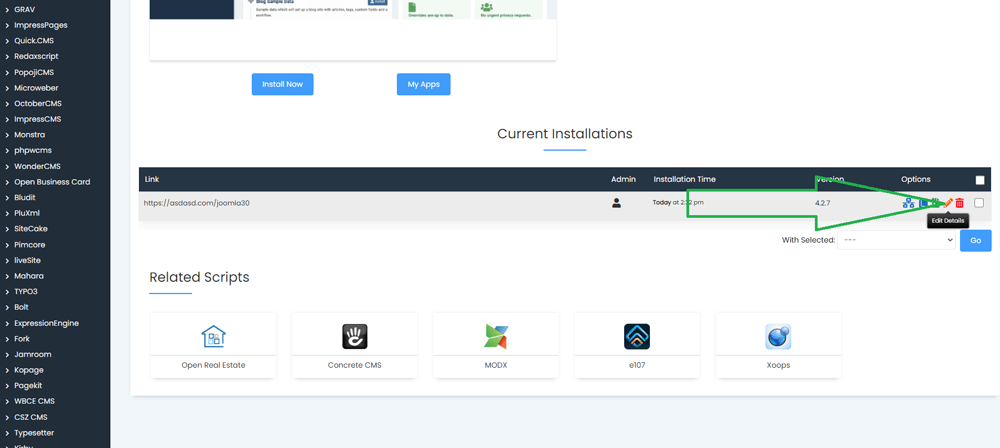Expand PopojiCMS in the sidebar
Screen dimensions: 1000x448
(x=34, y=72)
